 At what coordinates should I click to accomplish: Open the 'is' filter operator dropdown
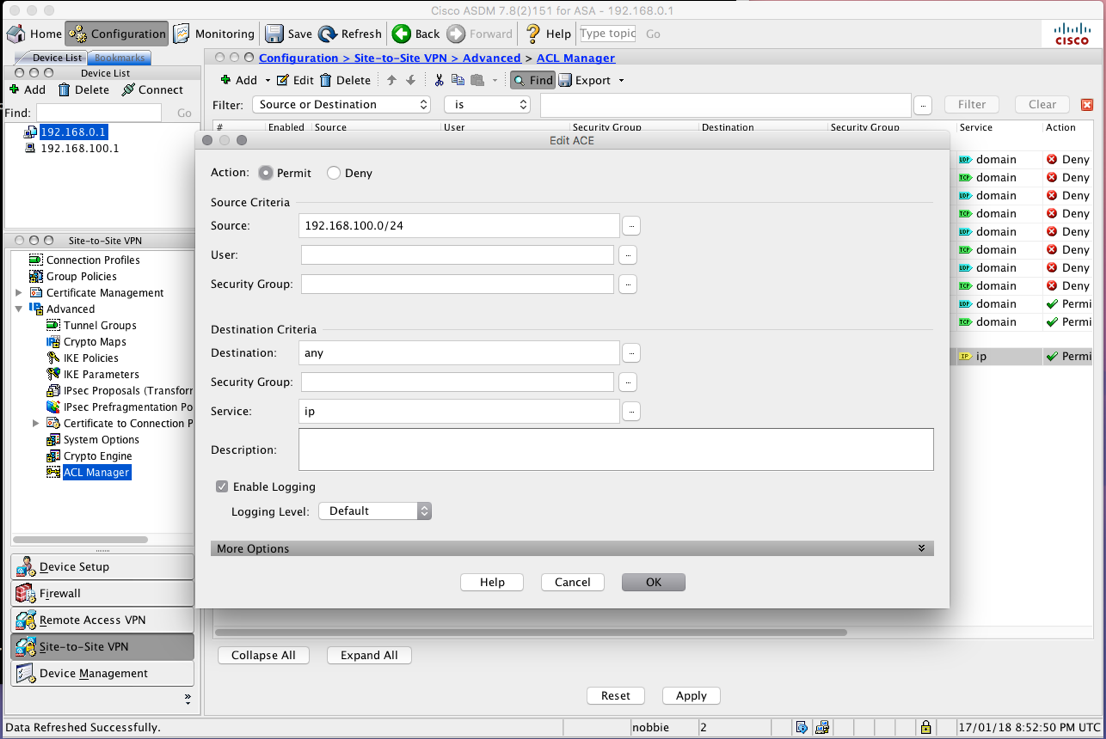487,104
